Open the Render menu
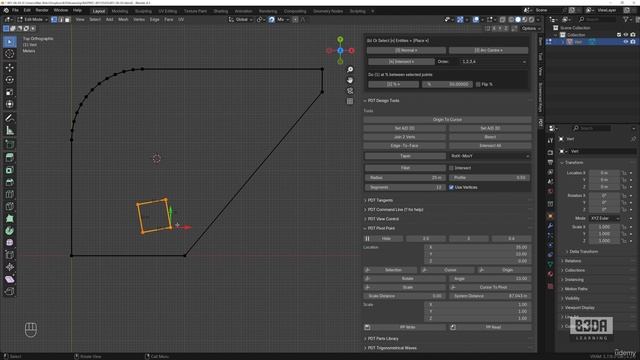Screen dimensions: 640x360 click(x=42, y=10)
